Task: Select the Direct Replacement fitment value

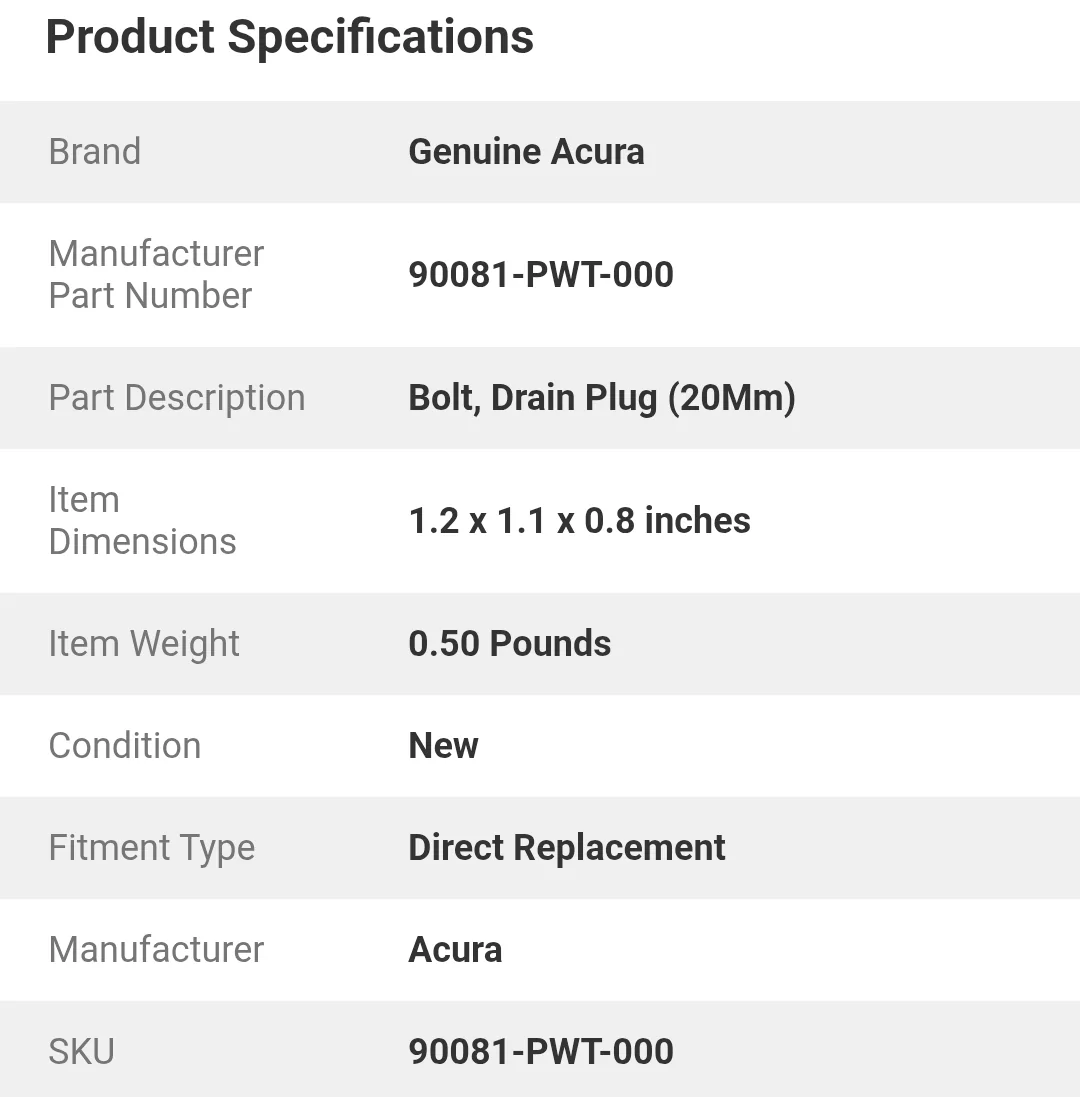Action: [567, 848]
